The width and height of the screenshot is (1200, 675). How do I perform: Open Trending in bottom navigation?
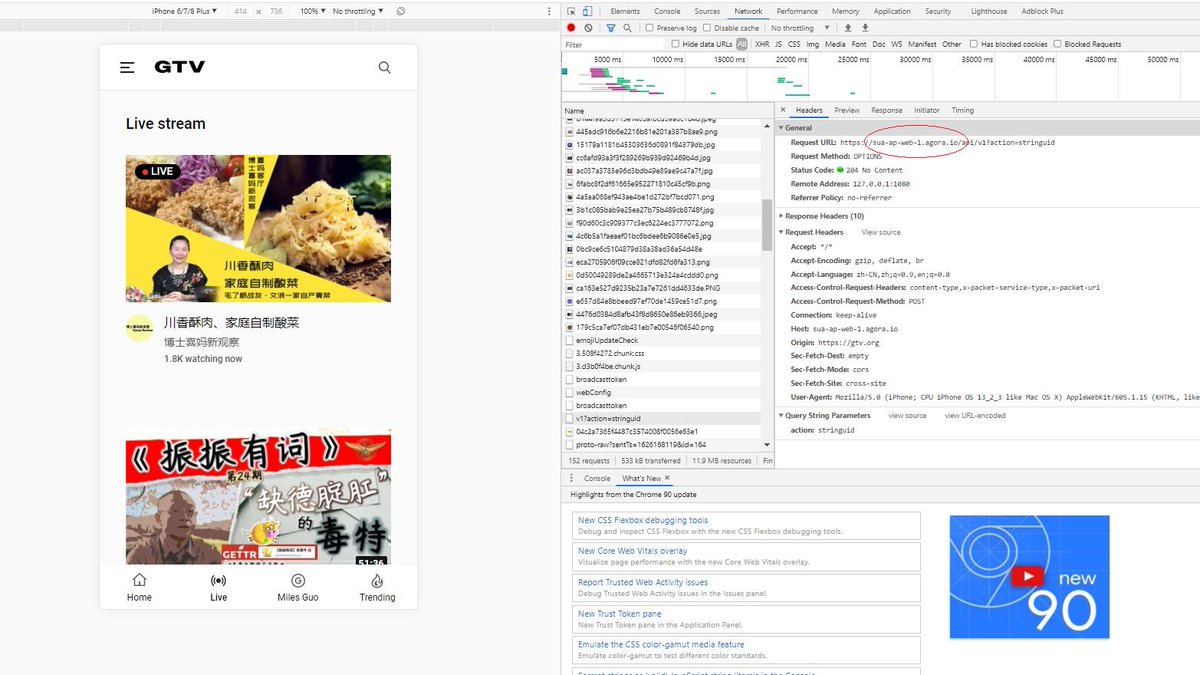coord(377,588)
